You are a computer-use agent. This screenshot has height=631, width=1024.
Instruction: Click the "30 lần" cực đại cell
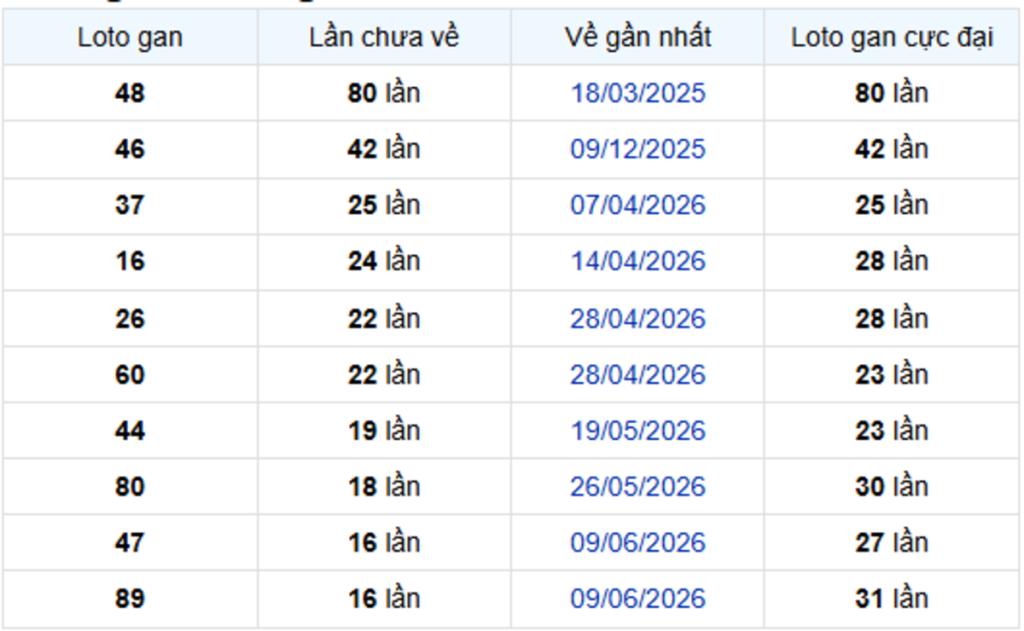coord(892,487)
